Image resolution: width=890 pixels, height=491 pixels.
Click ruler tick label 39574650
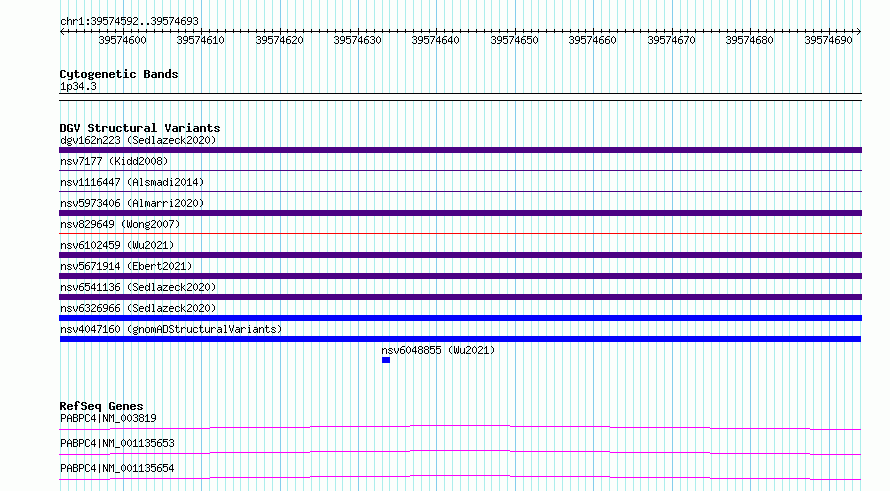(x=514, y=40)
